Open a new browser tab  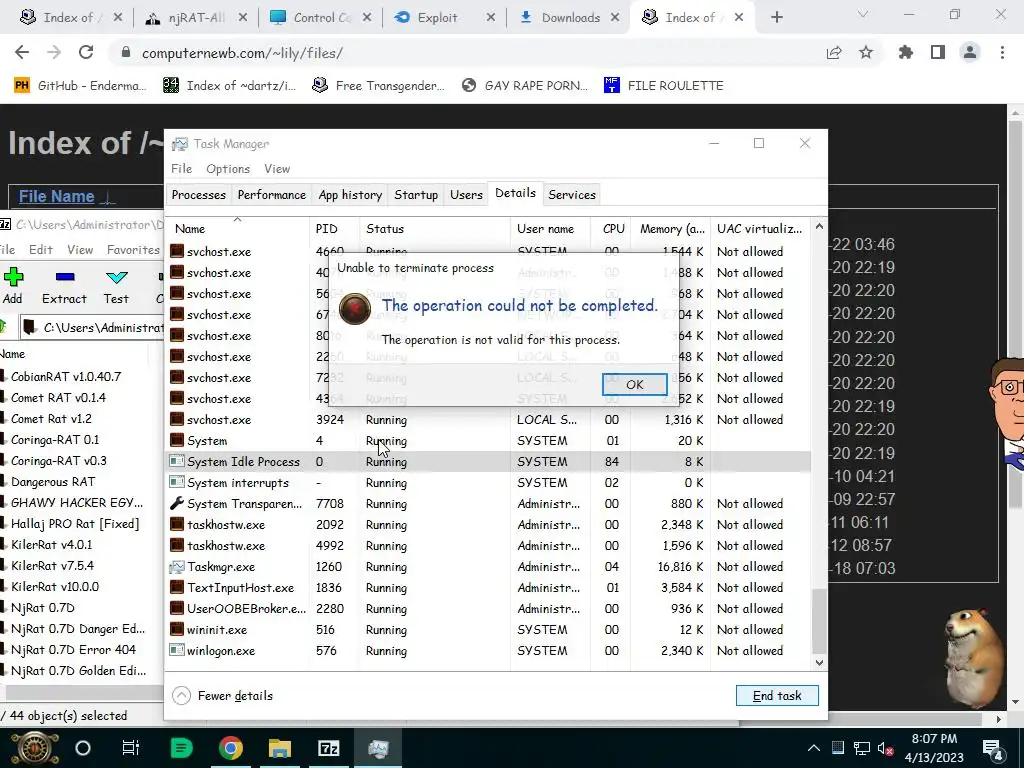pyautogui.click(x=776, y=18)
